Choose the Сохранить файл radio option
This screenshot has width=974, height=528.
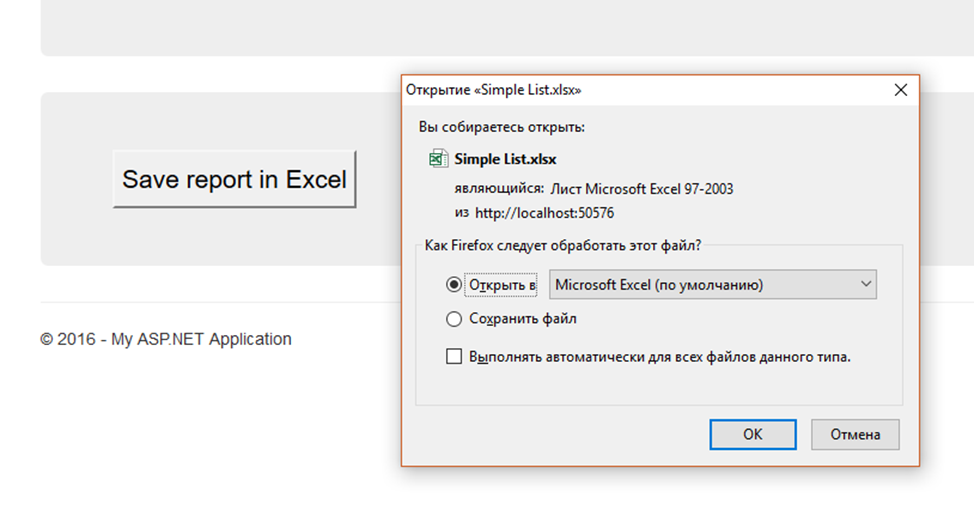click(x=454, y=319)
